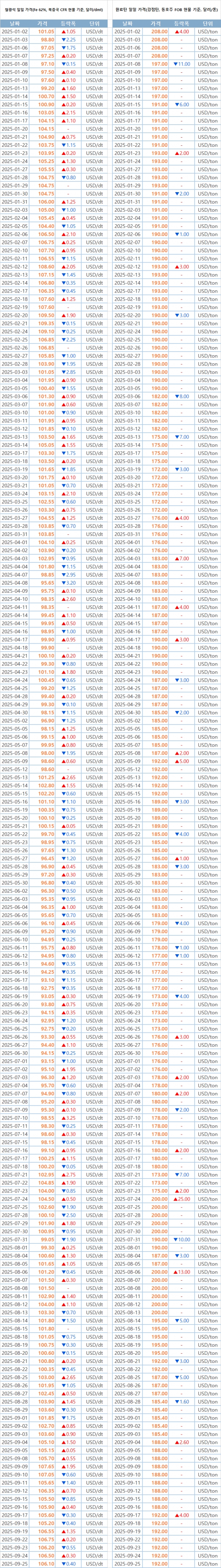Select iron ore price 106.10 on 2025-09-25
Viewport: 221px width, 1568px height.
pyautogui.click(x=46, y=1564)
